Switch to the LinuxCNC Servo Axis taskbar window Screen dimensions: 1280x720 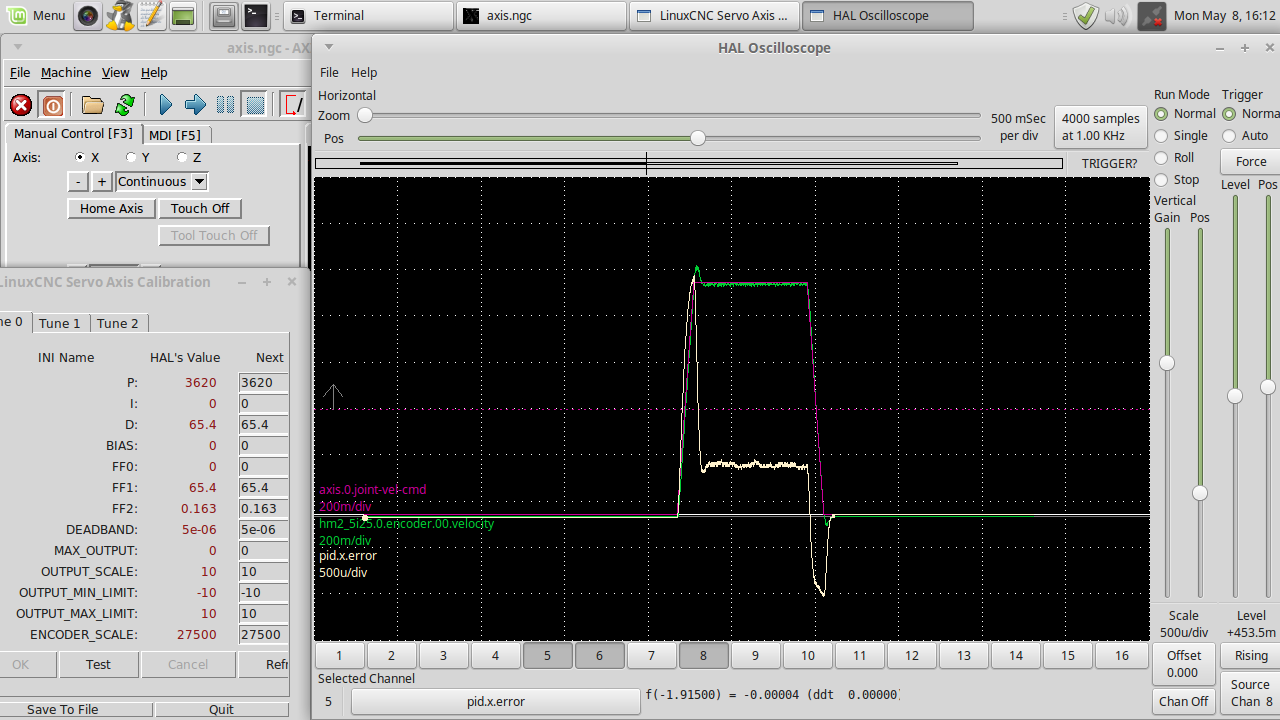pyautogui.click(x=714, y=15)
